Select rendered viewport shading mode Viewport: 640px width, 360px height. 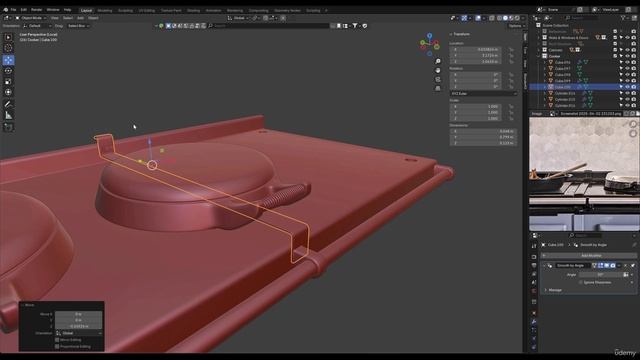pos(517,18)
